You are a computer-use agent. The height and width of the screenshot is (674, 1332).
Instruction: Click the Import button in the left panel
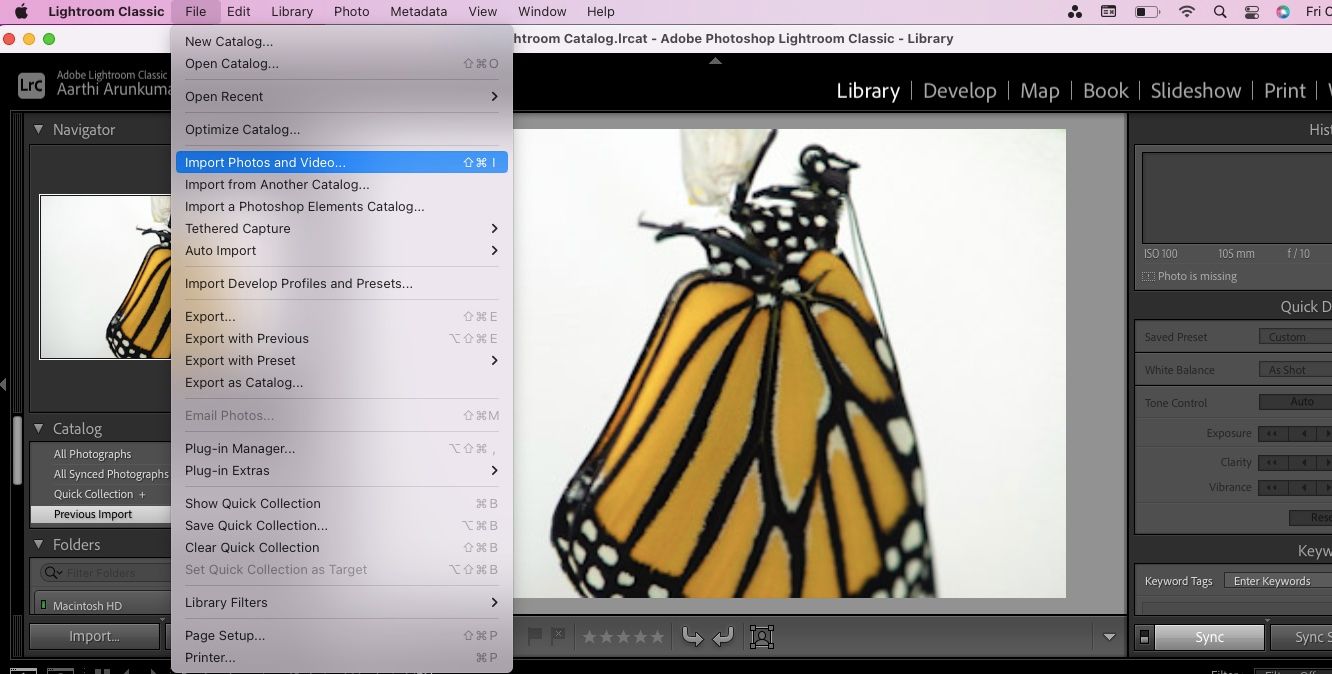tap(93, 636)
